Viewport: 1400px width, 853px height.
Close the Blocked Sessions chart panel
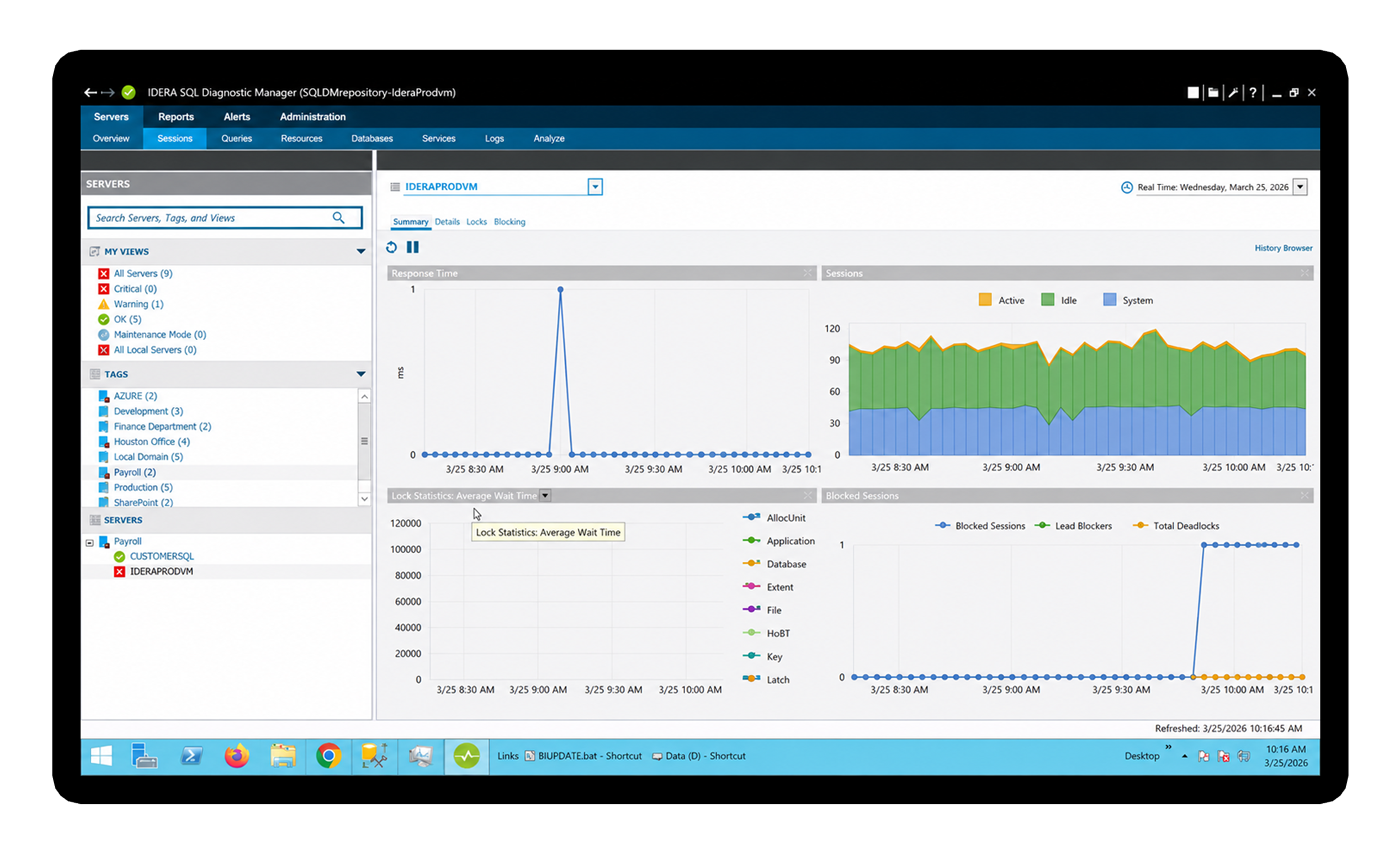(x=1305, y=495)
